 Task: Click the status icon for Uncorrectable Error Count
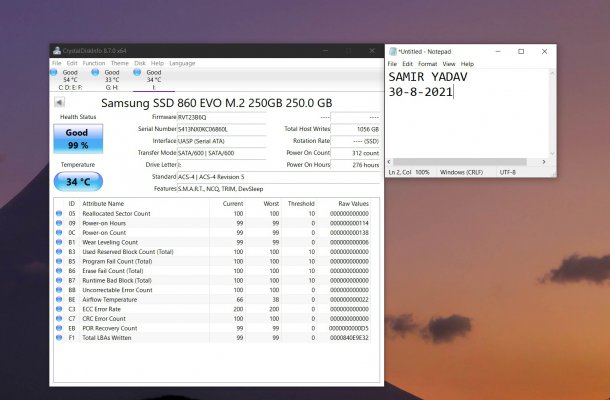click(59, 290)
